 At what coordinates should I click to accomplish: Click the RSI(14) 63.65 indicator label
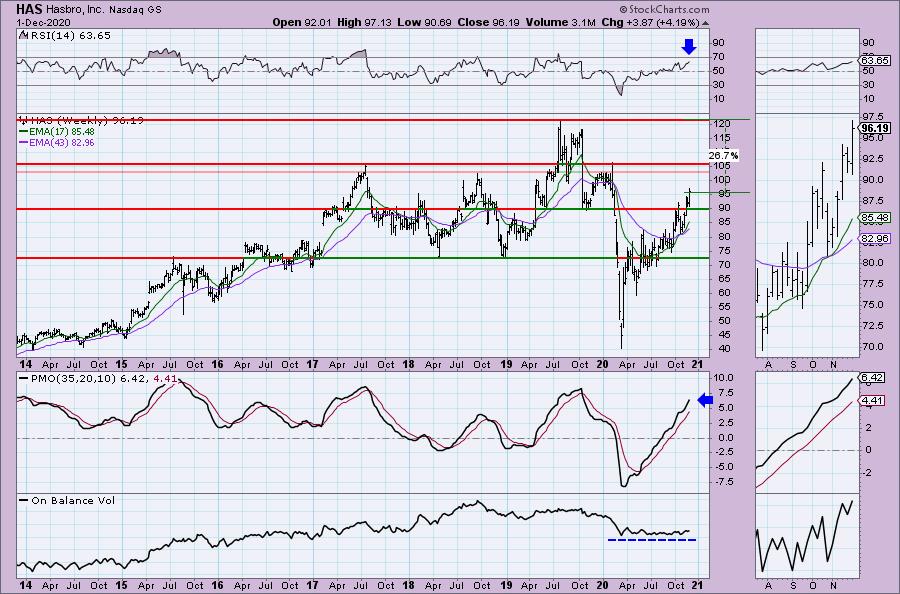(65, 36)
